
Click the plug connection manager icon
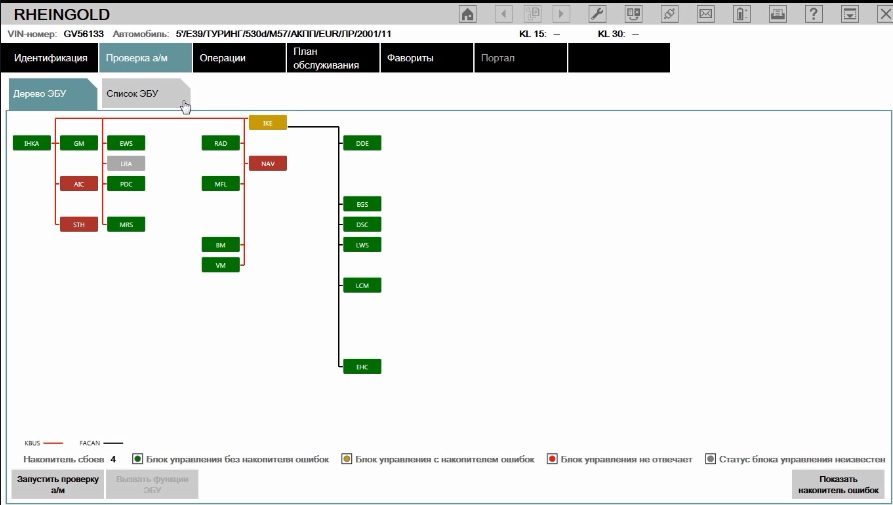tap(669, 14)
